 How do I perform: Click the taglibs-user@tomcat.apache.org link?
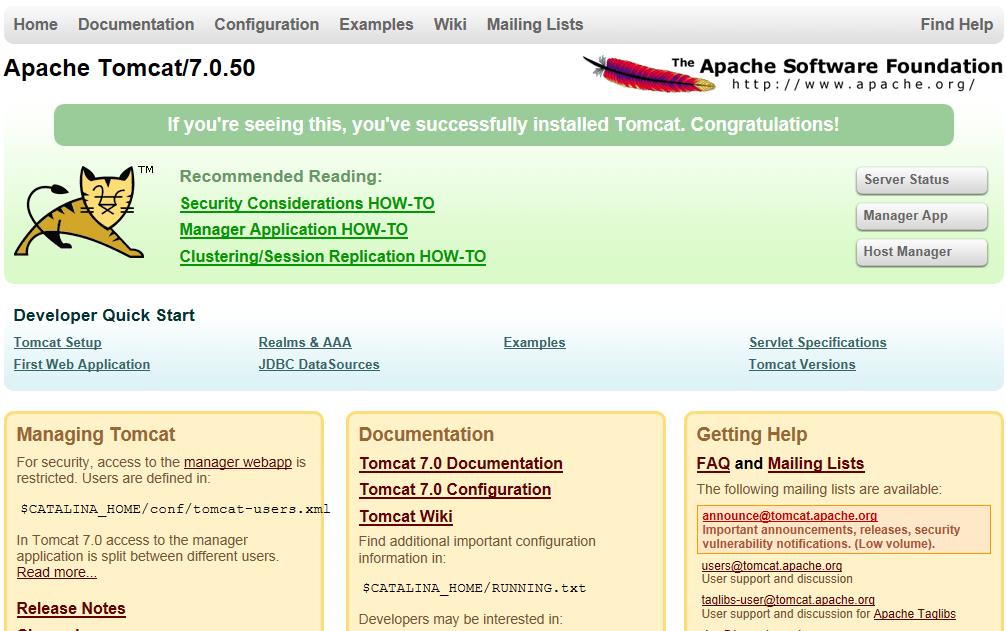[788, 600]
